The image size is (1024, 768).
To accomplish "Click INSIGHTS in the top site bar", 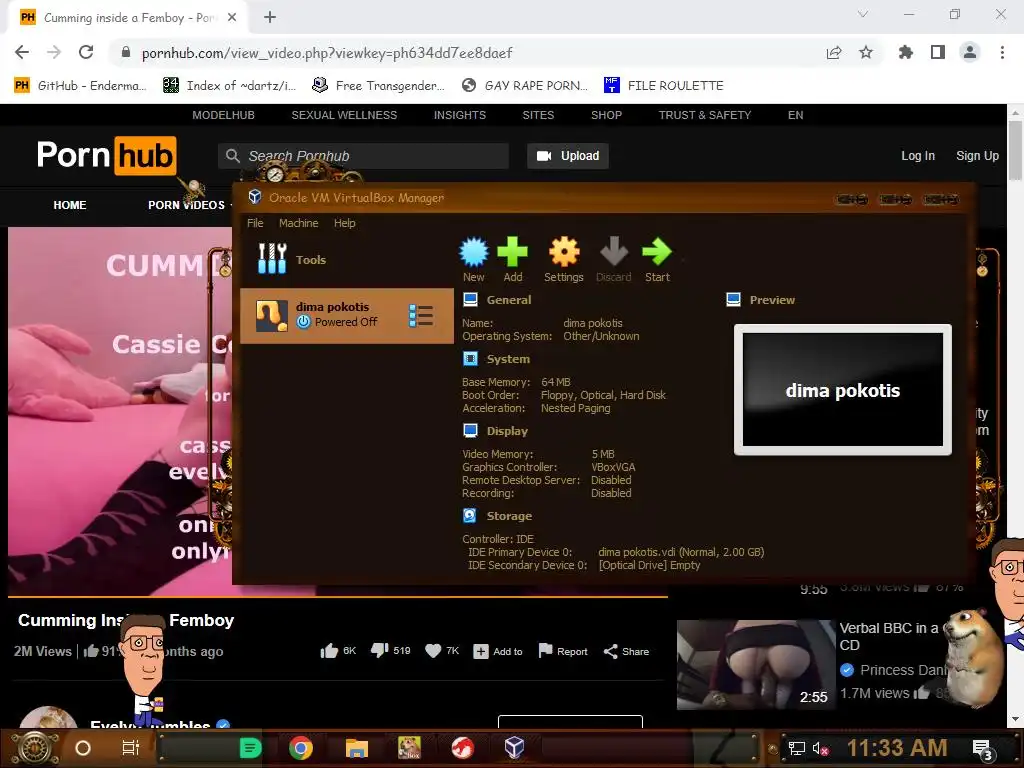I will coord(460,115).
